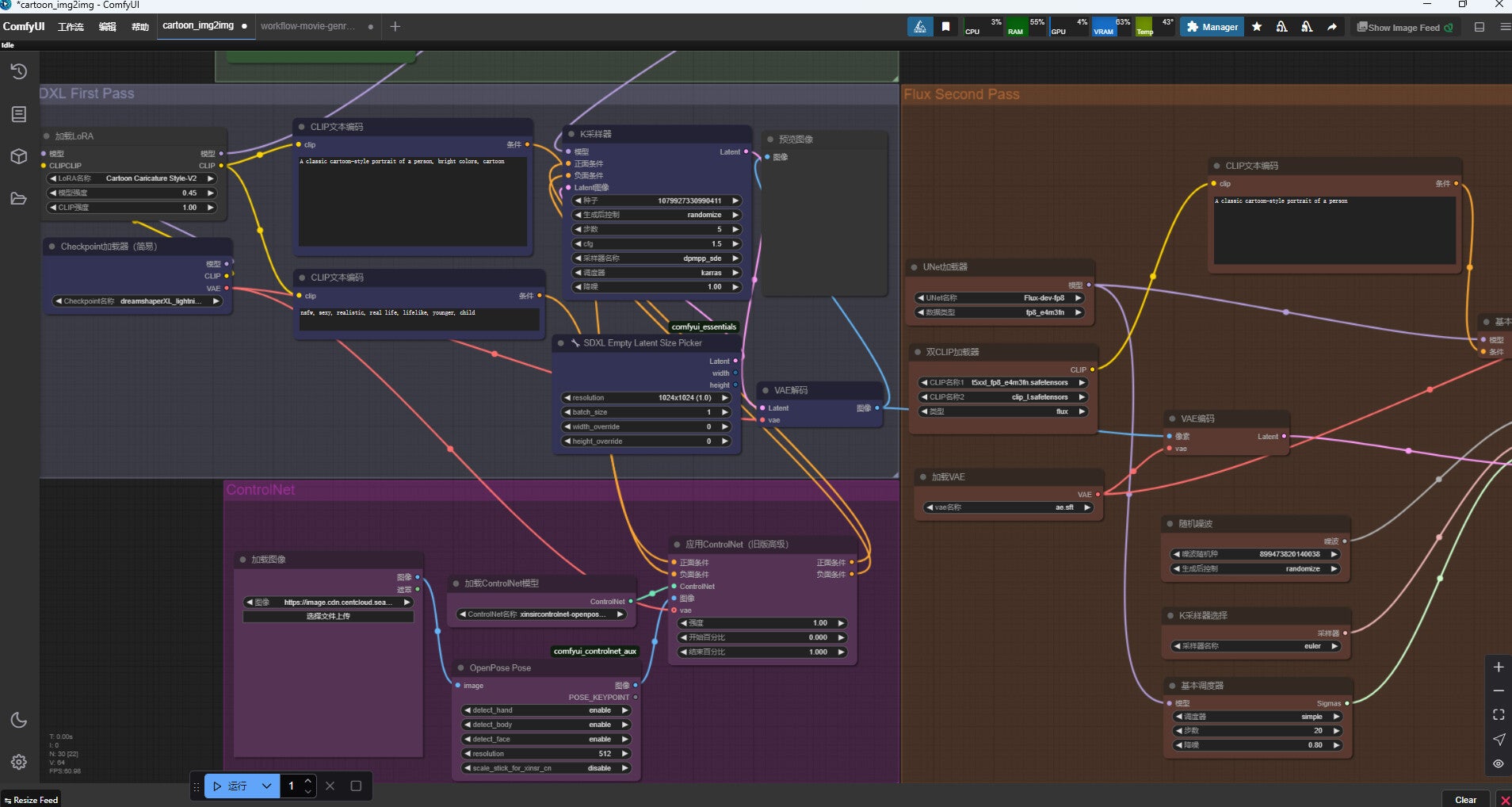Open the 编辑 menu
This screenshot has width=1512, height=807.
(107, 27)
